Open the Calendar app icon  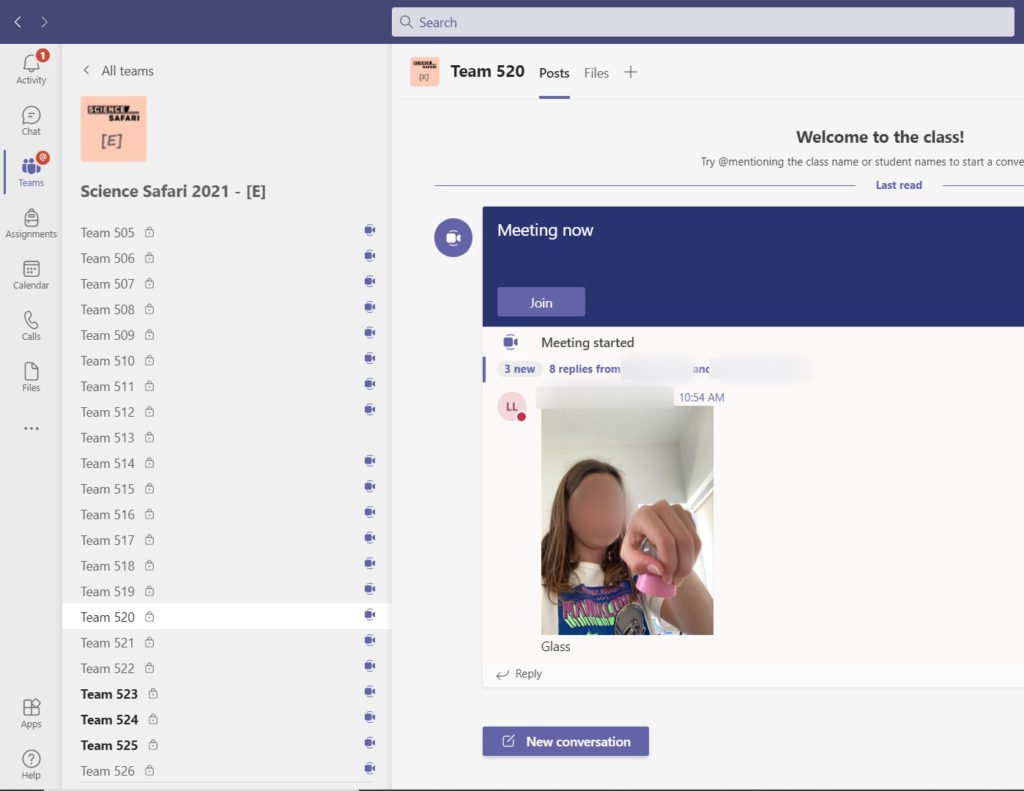[31, 274]
